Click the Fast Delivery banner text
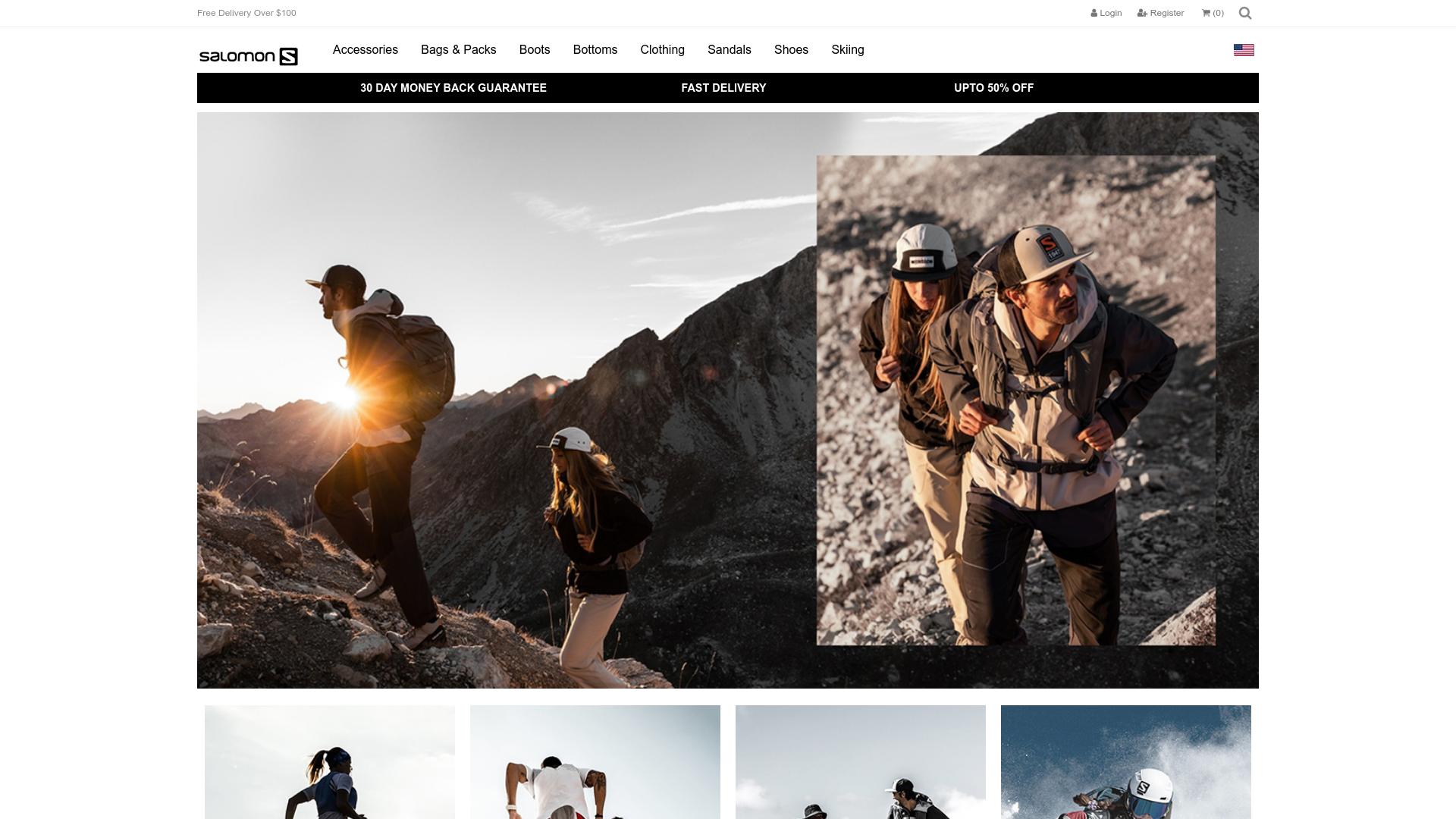This screenshot has width=1456, height=819. (x=723, y=88)
